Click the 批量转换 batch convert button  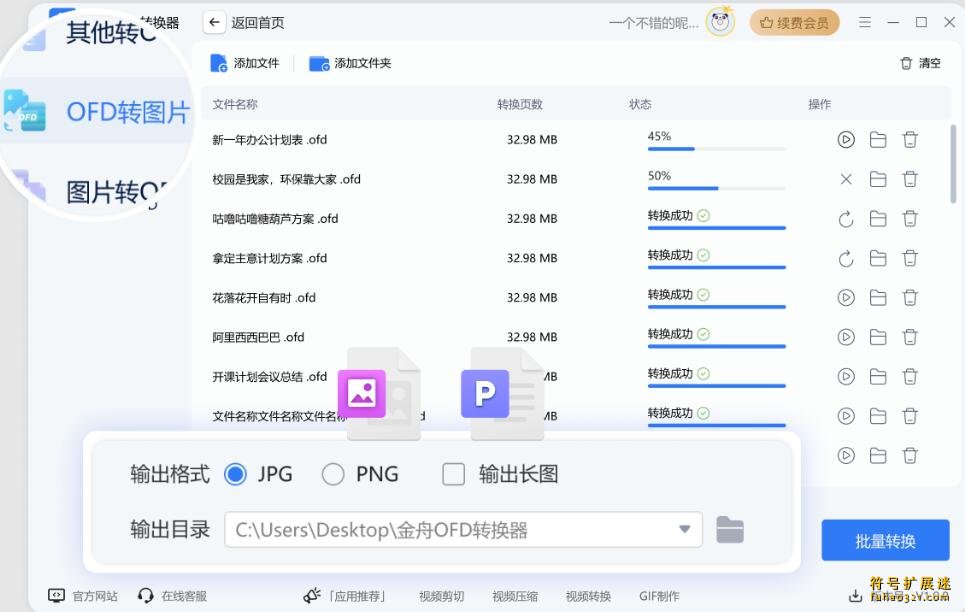click(885, 539)
